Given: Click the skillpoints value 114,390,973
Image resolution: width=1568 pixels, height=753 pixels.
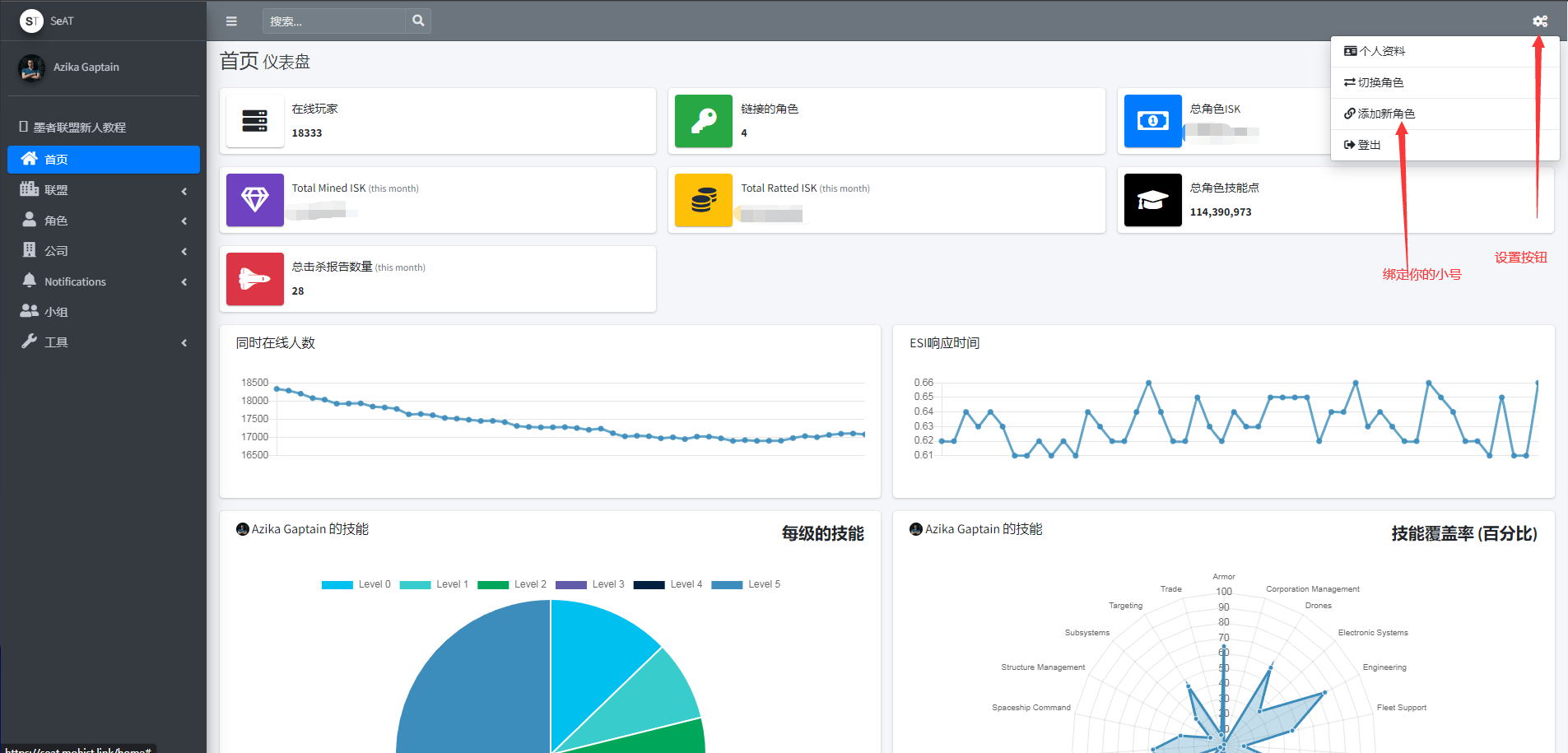Looking at the screenshot, I should tap(1221, 212).
